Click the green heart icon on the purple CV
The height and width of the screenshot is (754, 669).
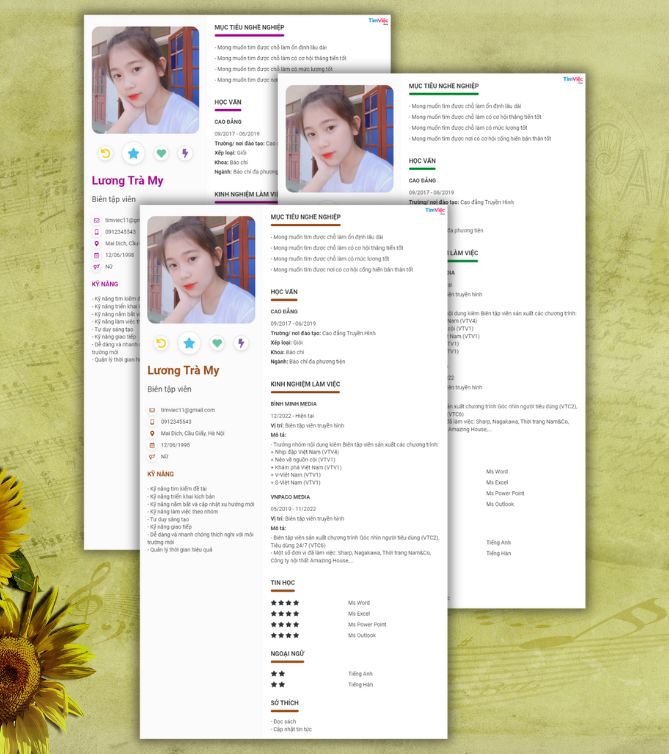[x=161, y=153]
